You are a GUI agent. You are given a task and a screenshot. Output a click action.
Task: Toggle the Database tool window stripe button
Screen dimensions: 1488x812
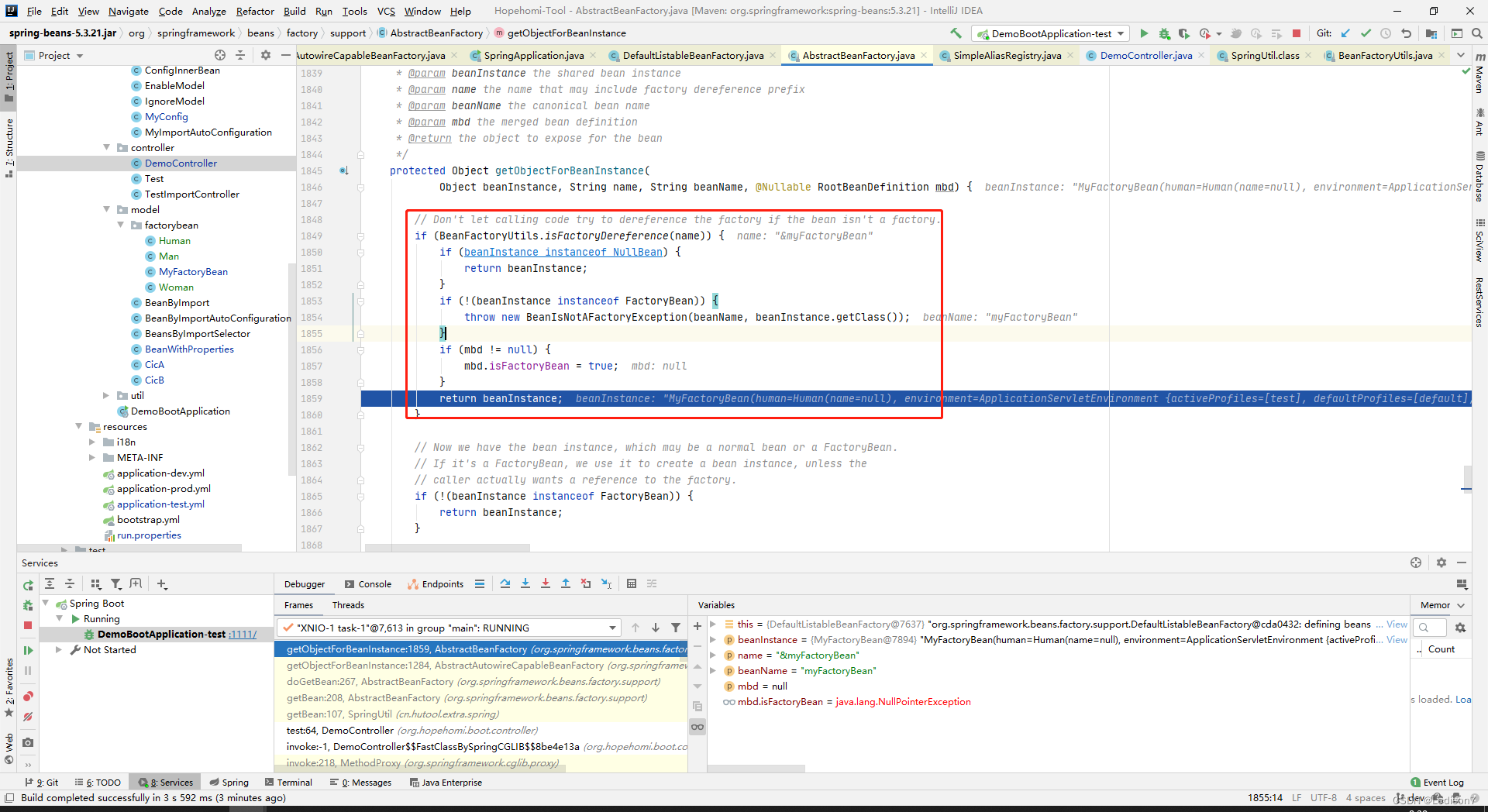pyautogui.click(x=1479, y=177)
